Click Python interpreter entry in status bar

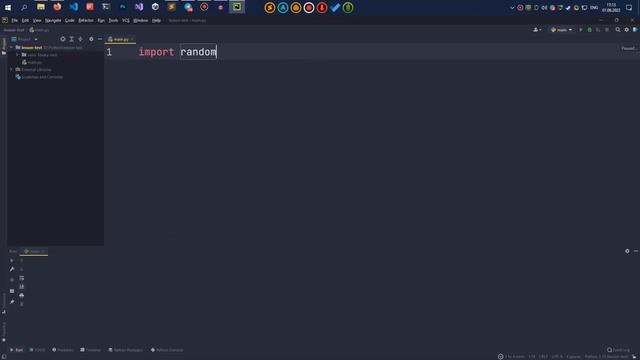(x=607, y=357)
